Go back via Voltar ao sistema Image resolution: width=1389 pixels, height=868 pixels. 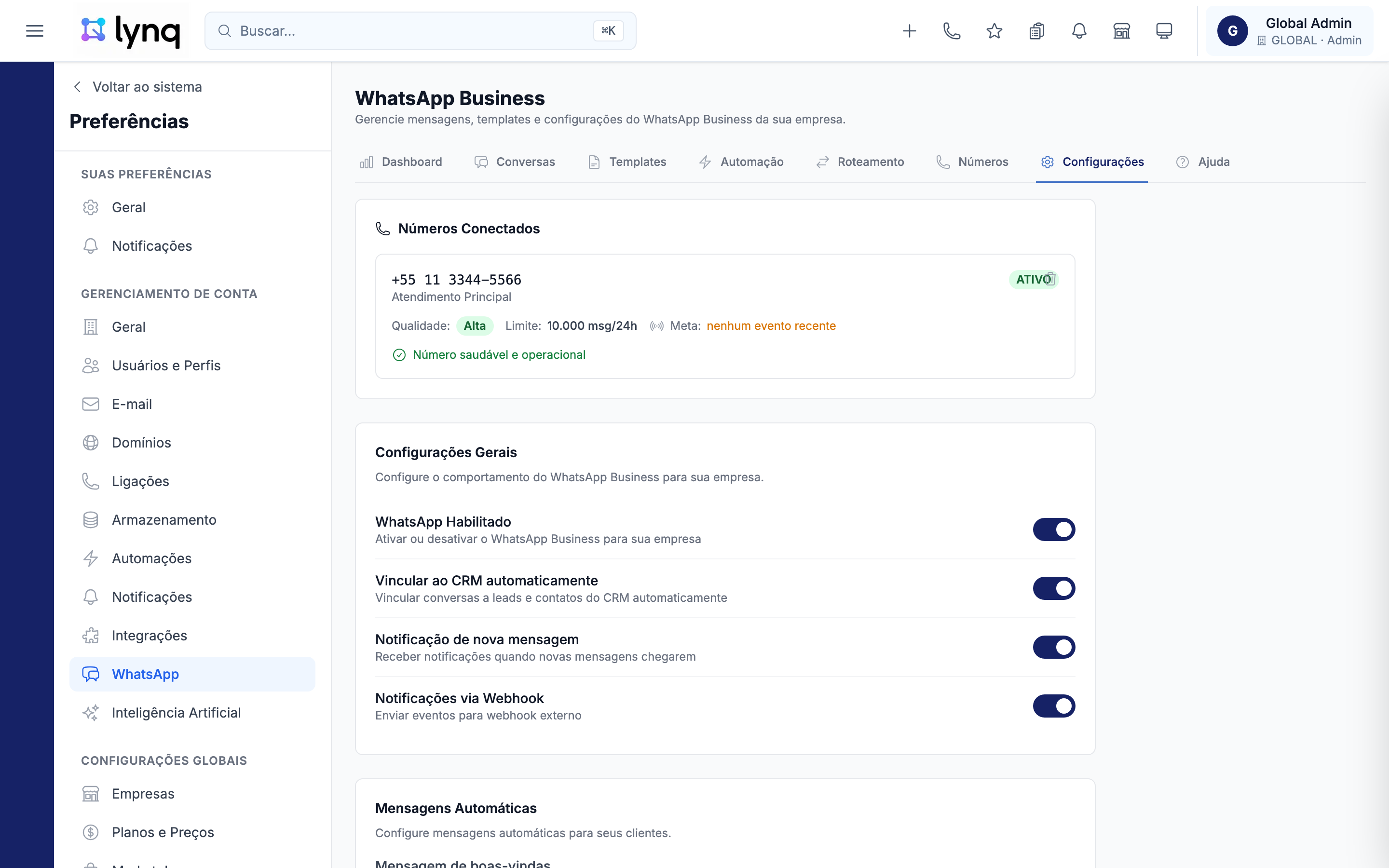pos(138,87)
